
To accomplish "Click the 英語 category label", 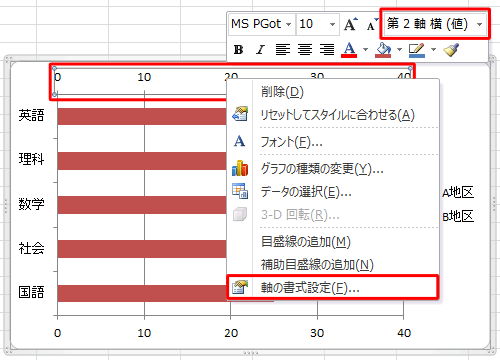I will [31, 115].
